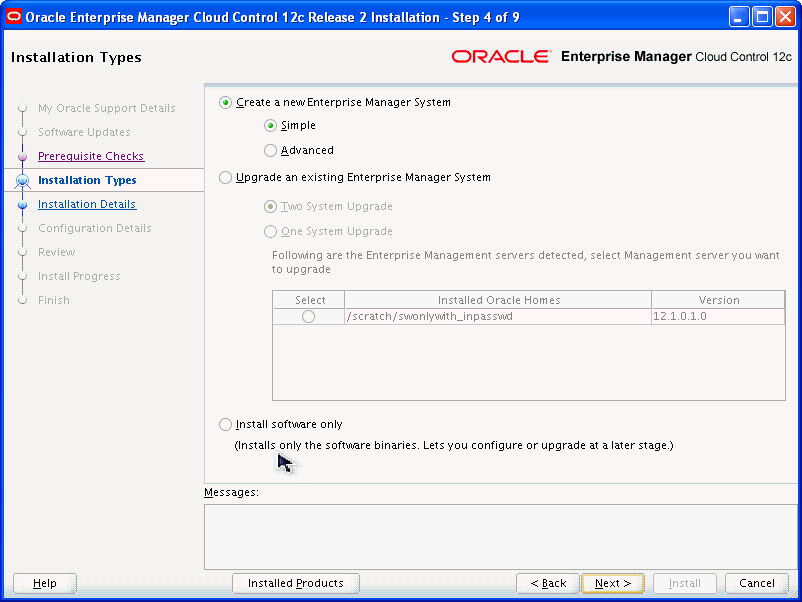Click inside the Messages text area
This screenshot has width=802, height=602.
[x=501, y=537]
